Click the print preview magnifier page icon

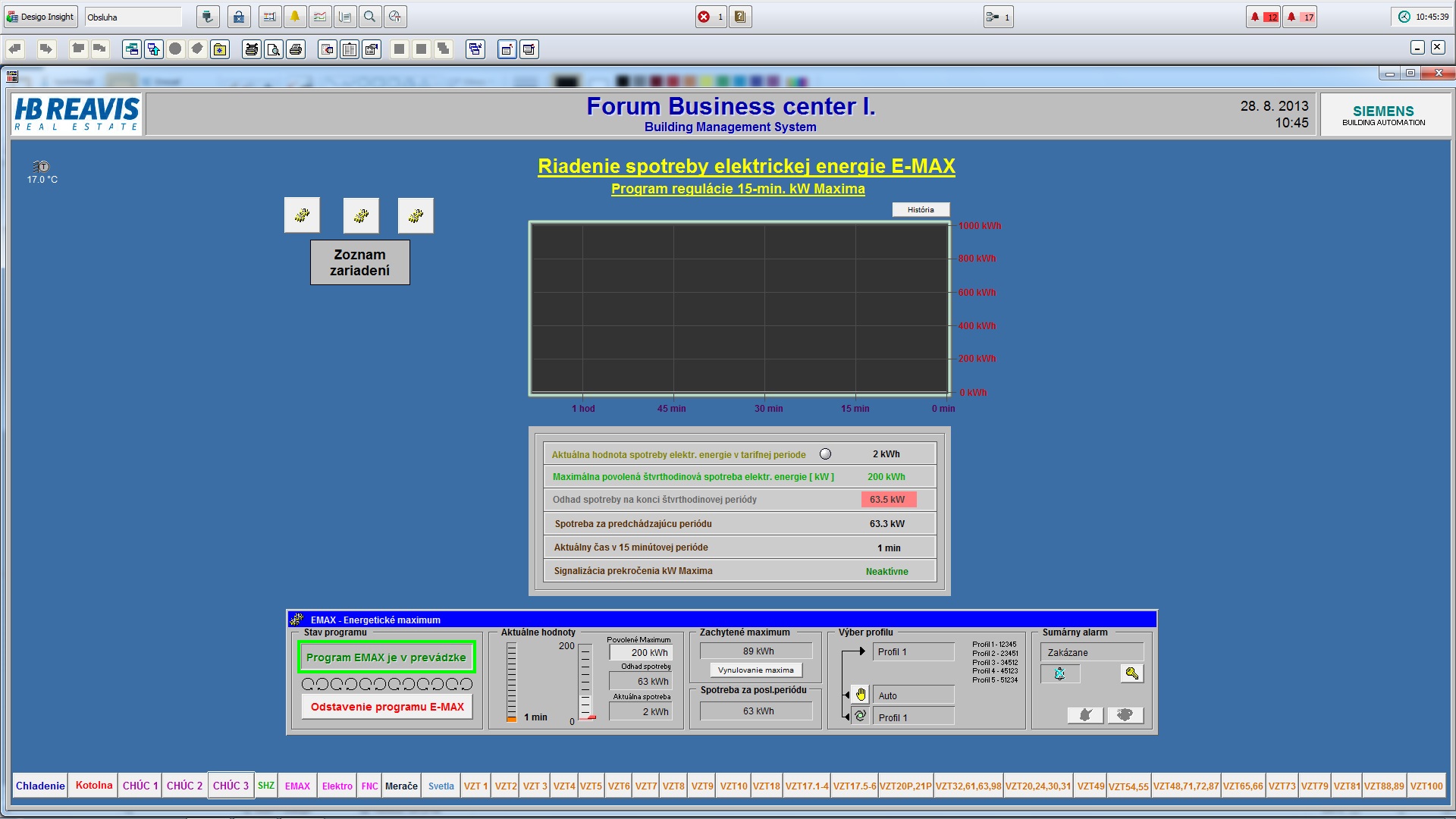[x=274, y=49]
